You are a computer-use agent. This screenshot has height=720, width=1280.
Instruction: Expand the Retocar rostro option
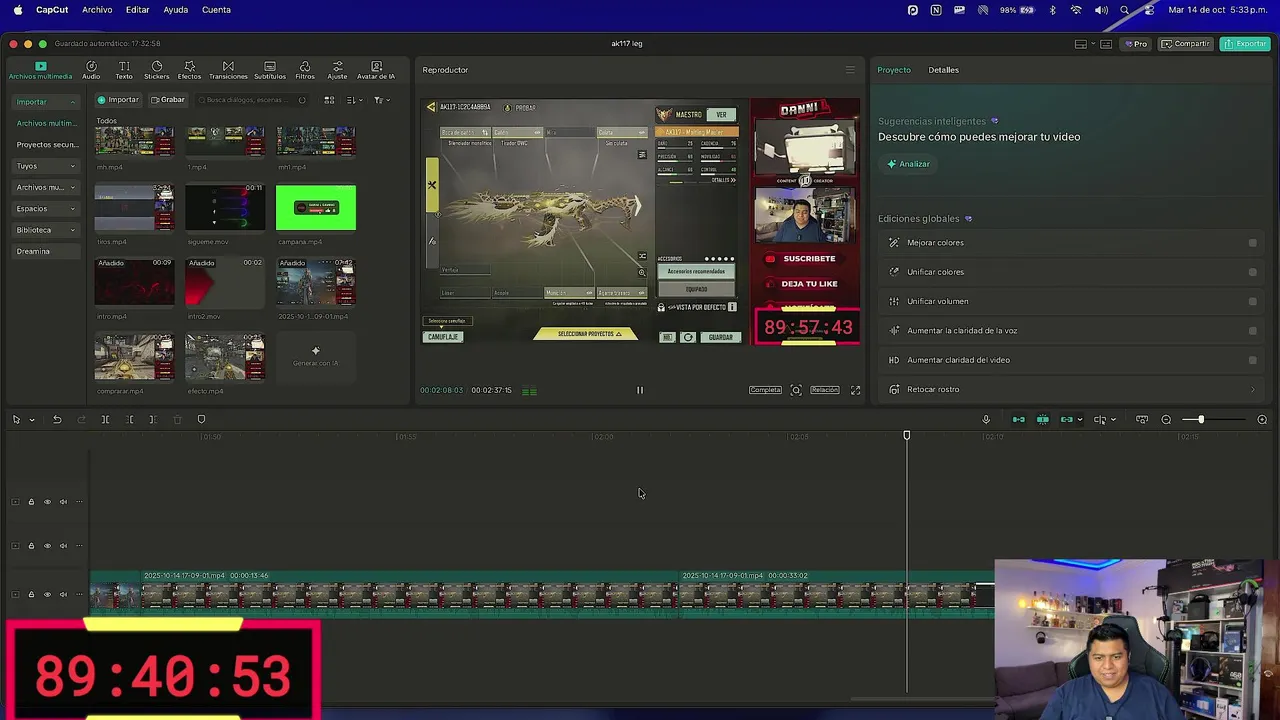pyautogui.click(x=1252, y=390)
